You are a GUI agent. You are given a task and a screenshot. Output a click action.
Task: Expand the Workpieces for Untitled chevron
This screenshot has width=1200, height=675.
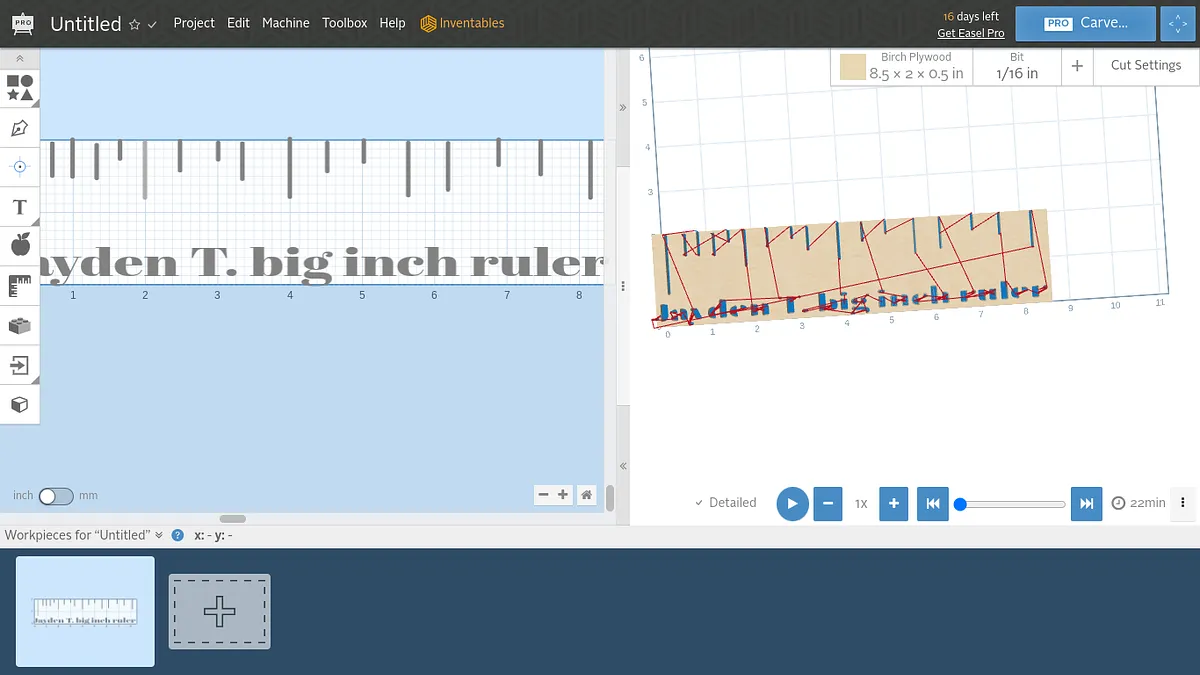point(159,535)
